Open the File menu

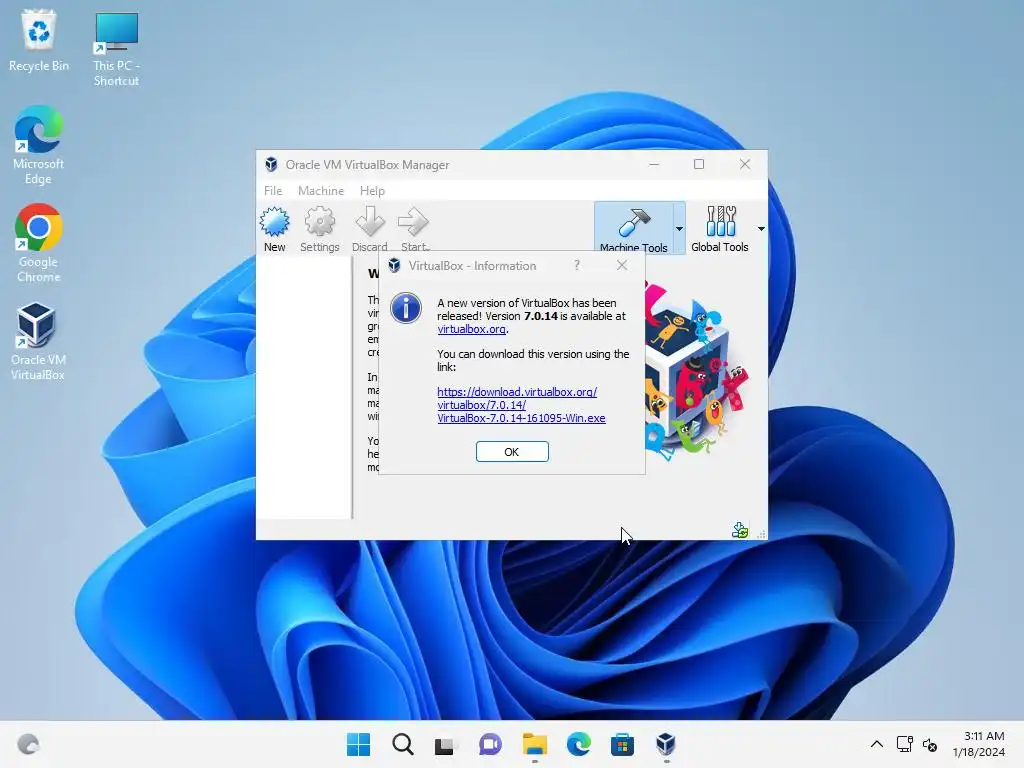click(x=273, y=191)
